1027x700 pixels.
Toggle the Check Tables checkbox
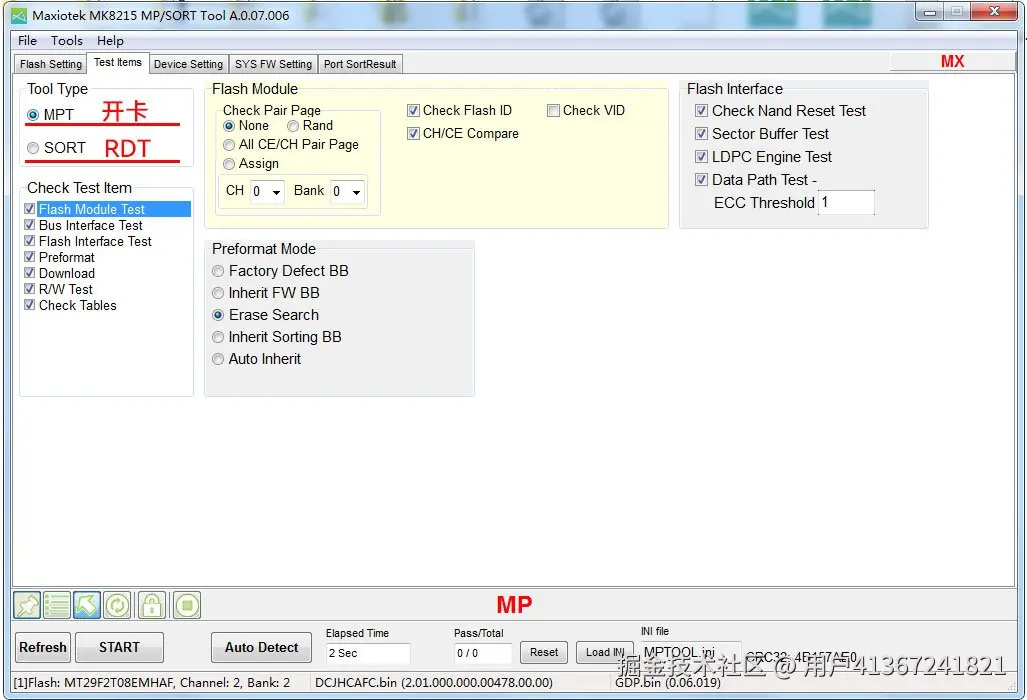[x=29, y=305]
